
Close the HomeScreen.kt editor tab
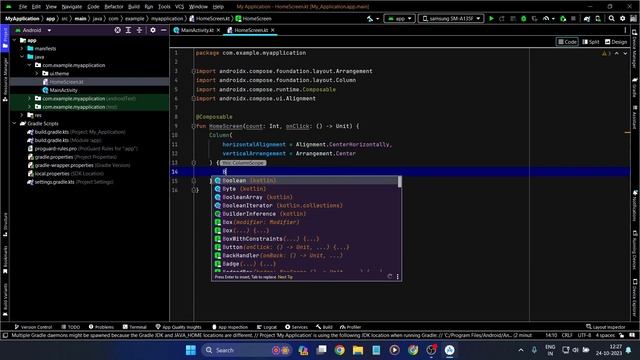coord(273,30)
